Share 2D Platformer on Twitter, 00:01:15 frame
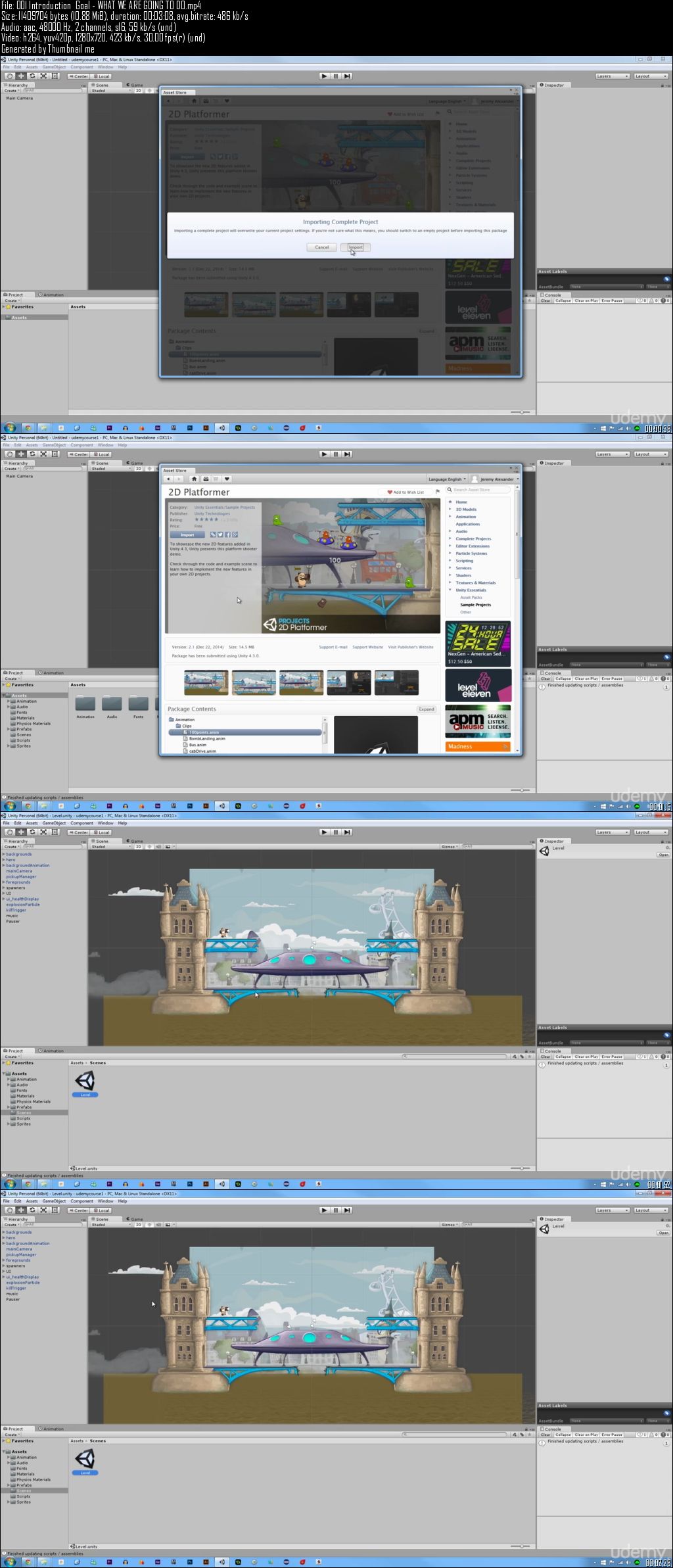The height and width of the screenshot is (1568, 673). 220,535
